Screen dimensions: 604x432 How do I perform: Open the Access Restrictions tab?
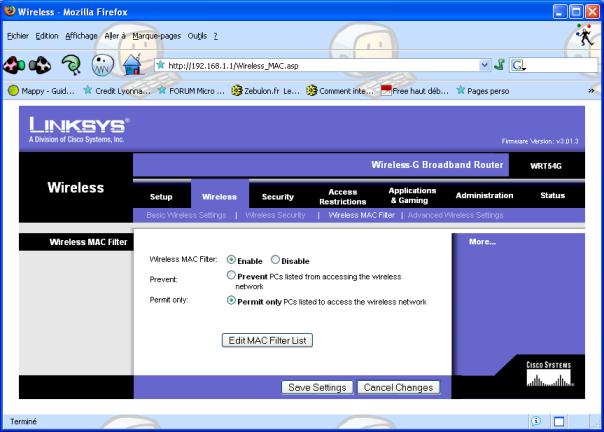tap(342, 197)
